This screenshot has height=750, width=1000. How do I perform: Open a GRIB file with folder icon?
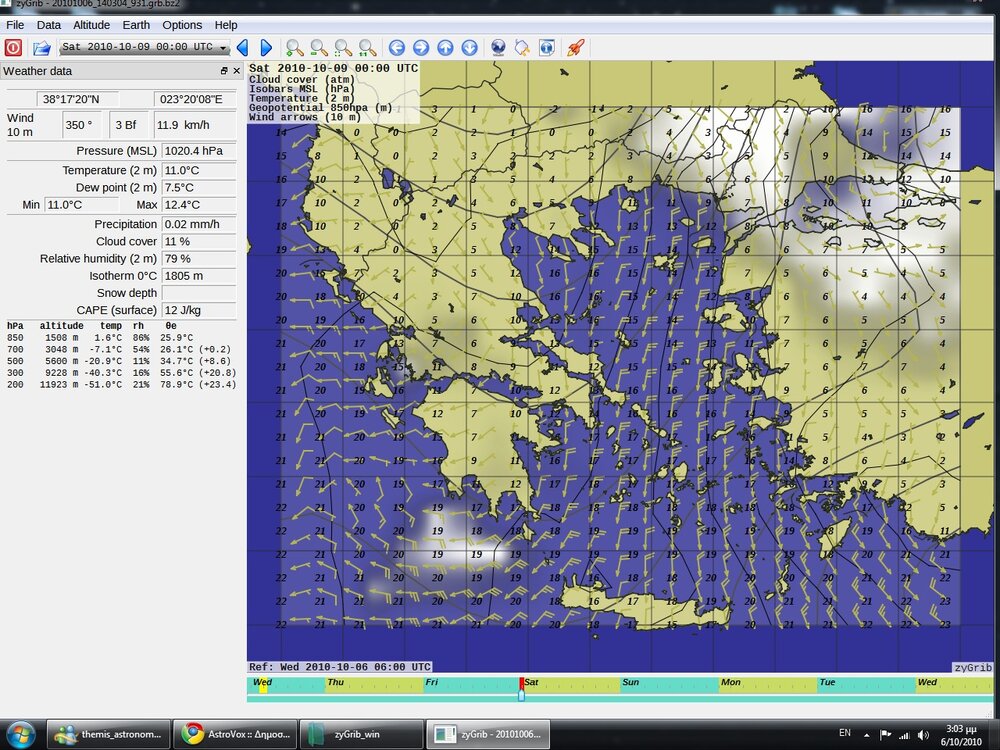41,47
